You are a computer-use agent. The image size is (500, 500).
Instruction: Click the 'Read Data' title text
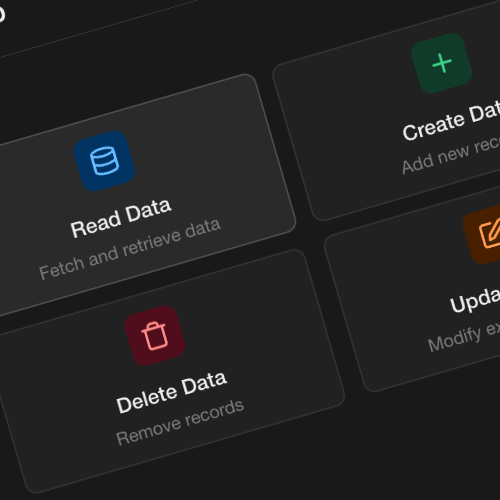(121, 218)
